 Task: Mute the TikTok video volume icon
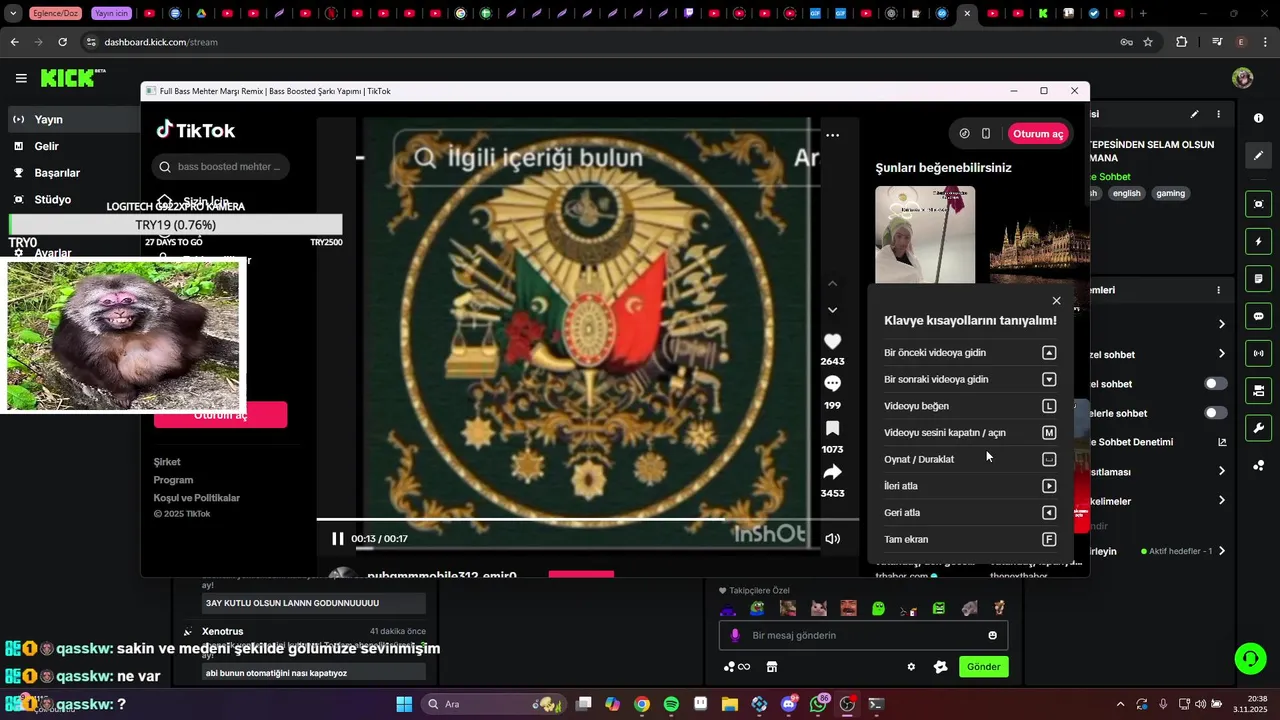(x=832, y=539)
